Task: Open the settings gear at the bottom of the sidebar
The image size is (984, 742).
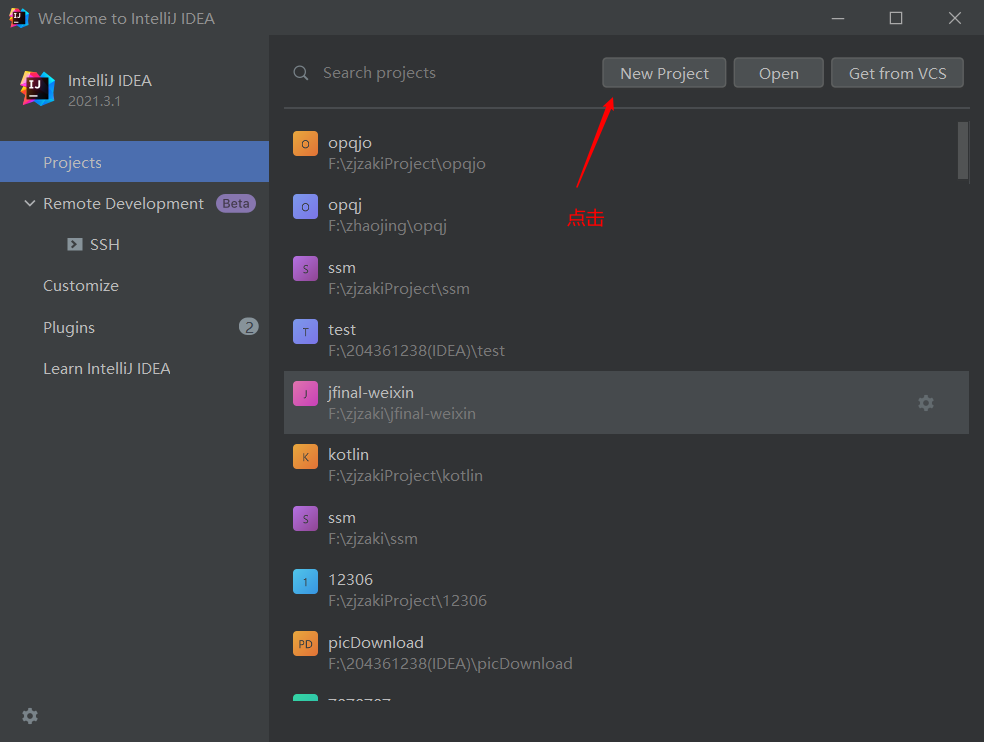Action: point(29,716)
